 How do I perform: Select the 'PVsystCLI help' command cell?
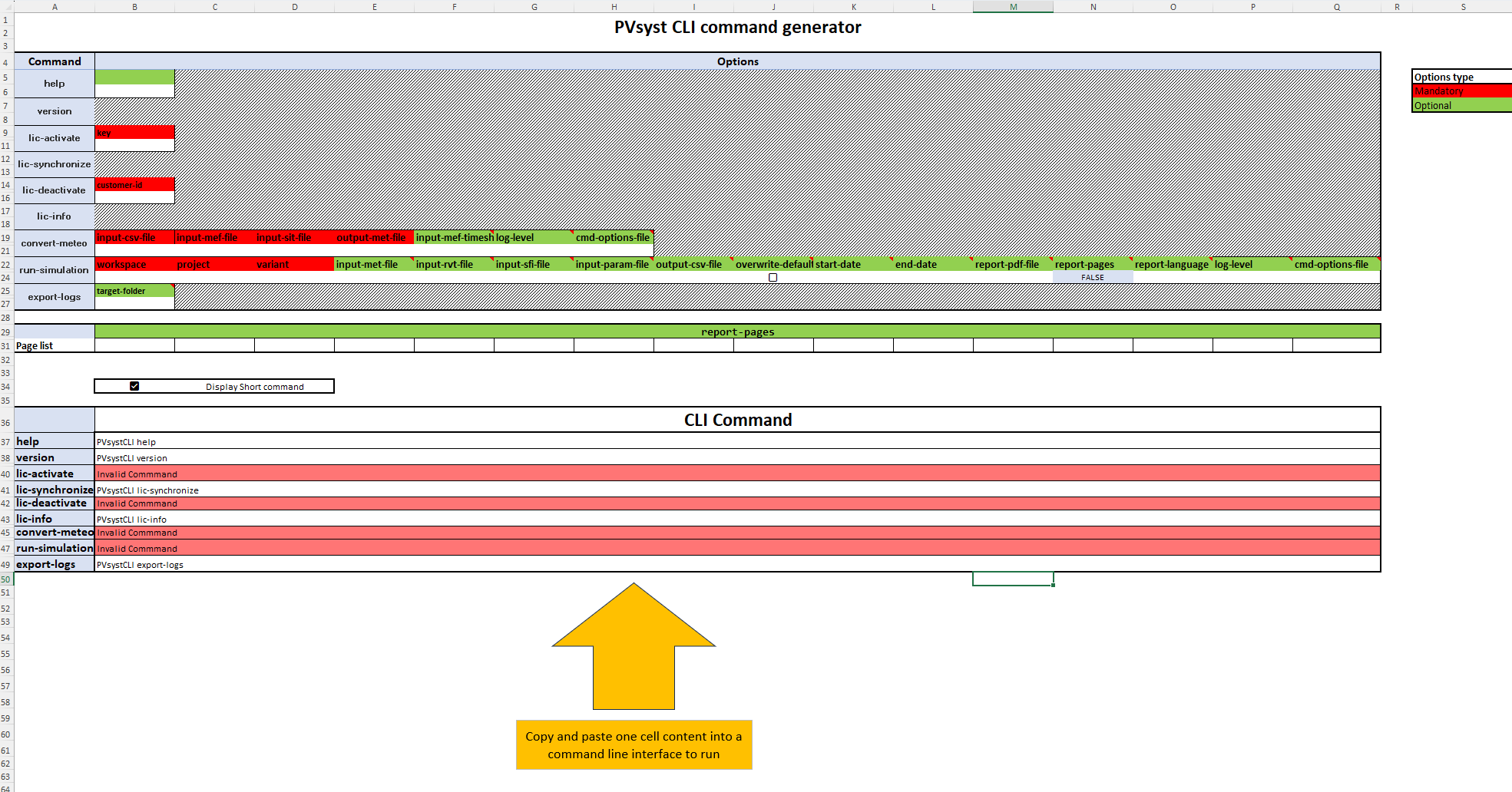(737, 441)
